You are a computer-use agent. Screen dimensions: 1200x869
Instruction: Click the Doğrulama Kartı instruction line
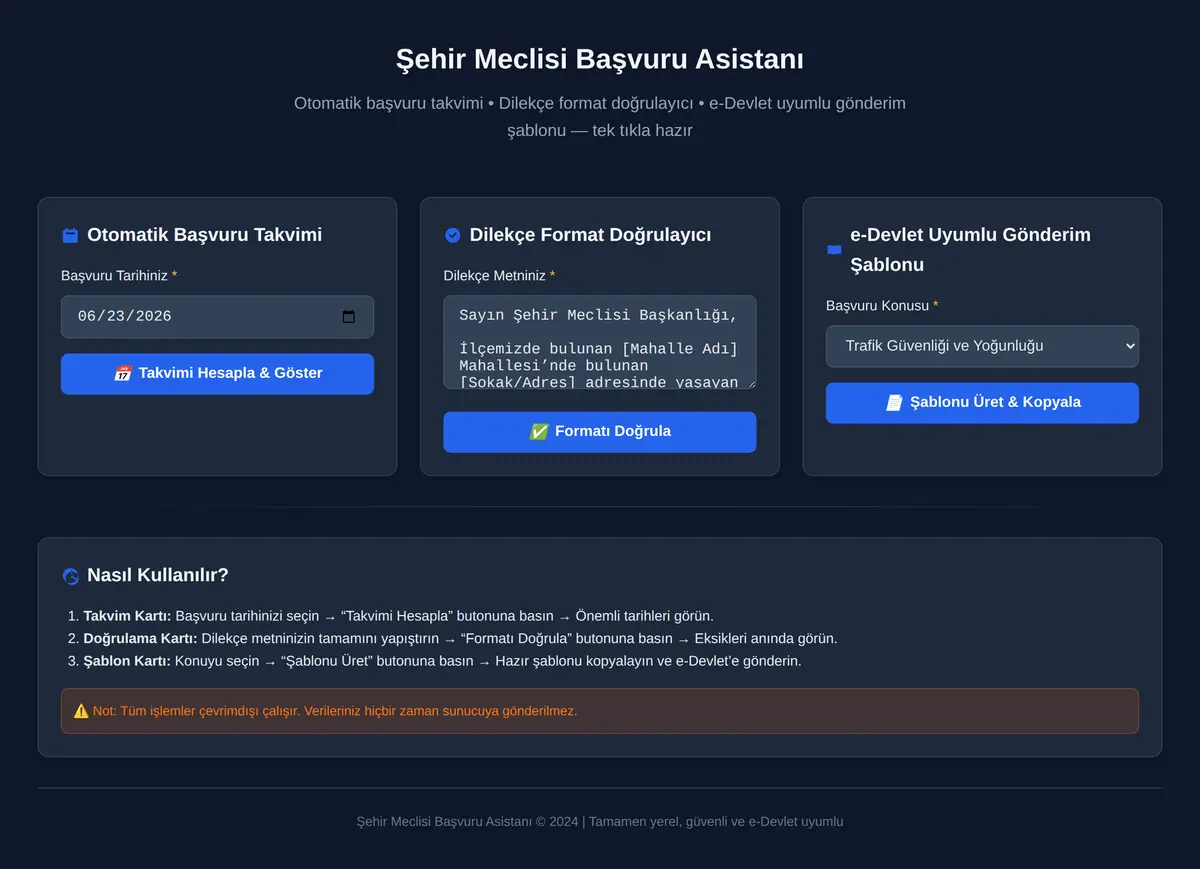pyautogui.click(x=460, y=638)
